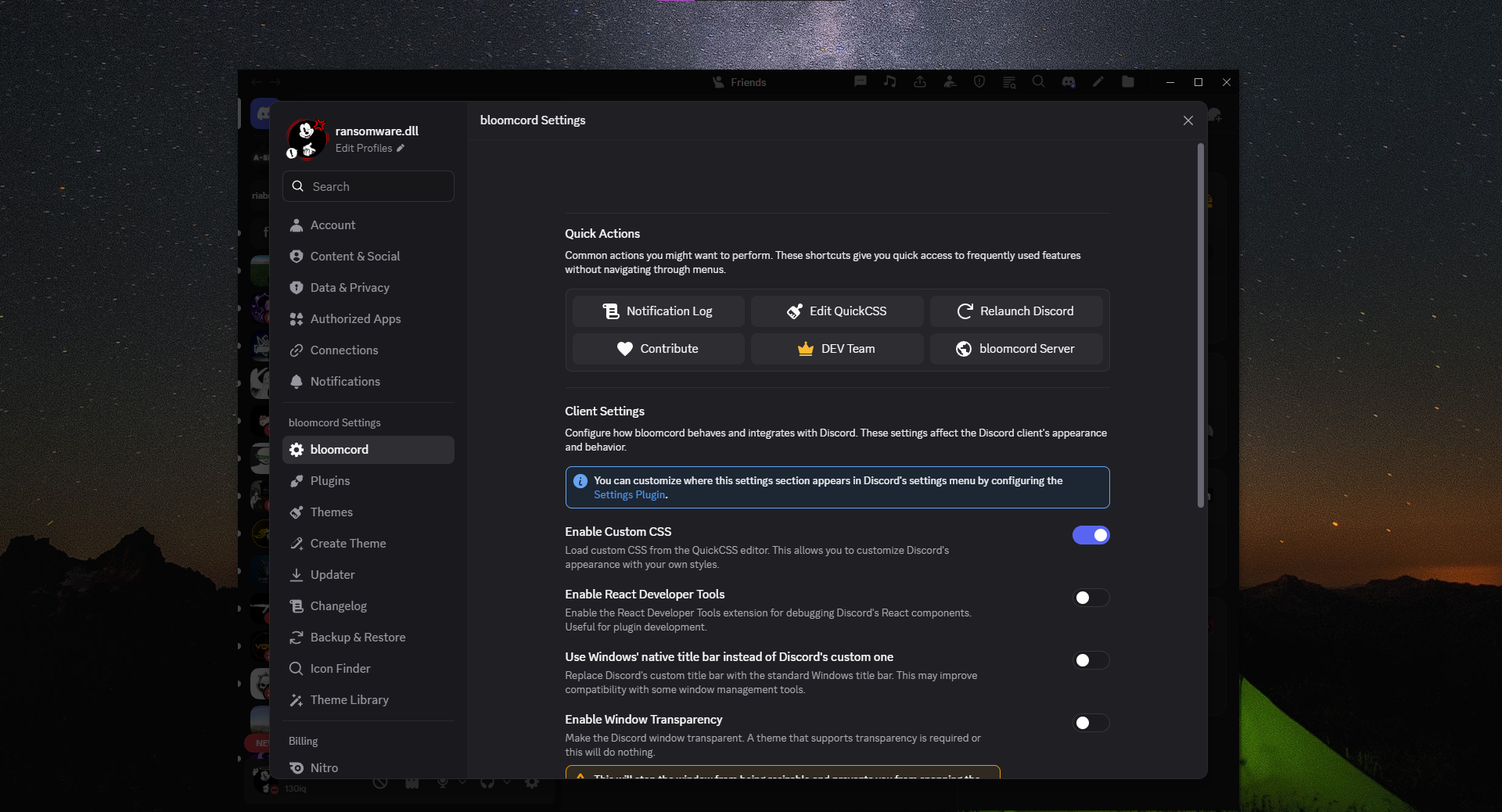This screenshot has height=812, width=1502.
Task: Expand microphone options chevron
Action: [462, 783]
